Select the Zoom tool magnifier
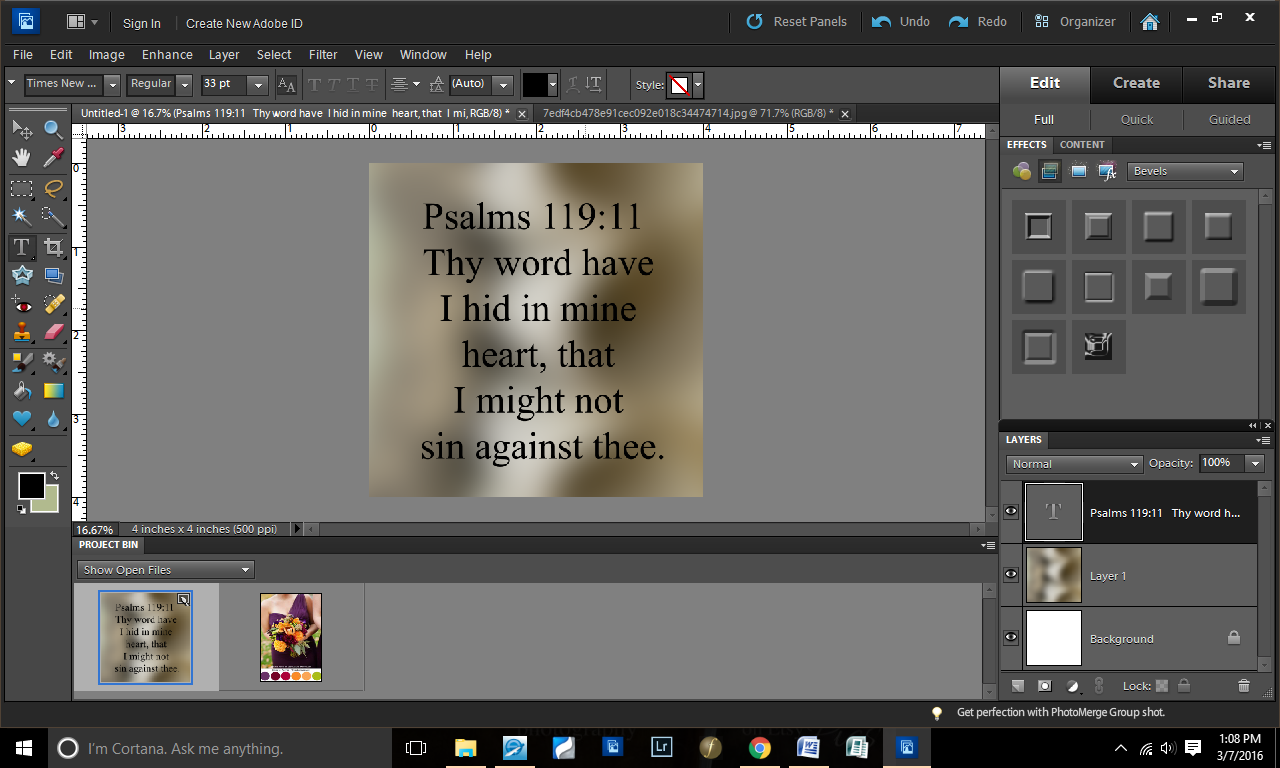Viewport: 1280px width, 768px height. coord(54,129)
